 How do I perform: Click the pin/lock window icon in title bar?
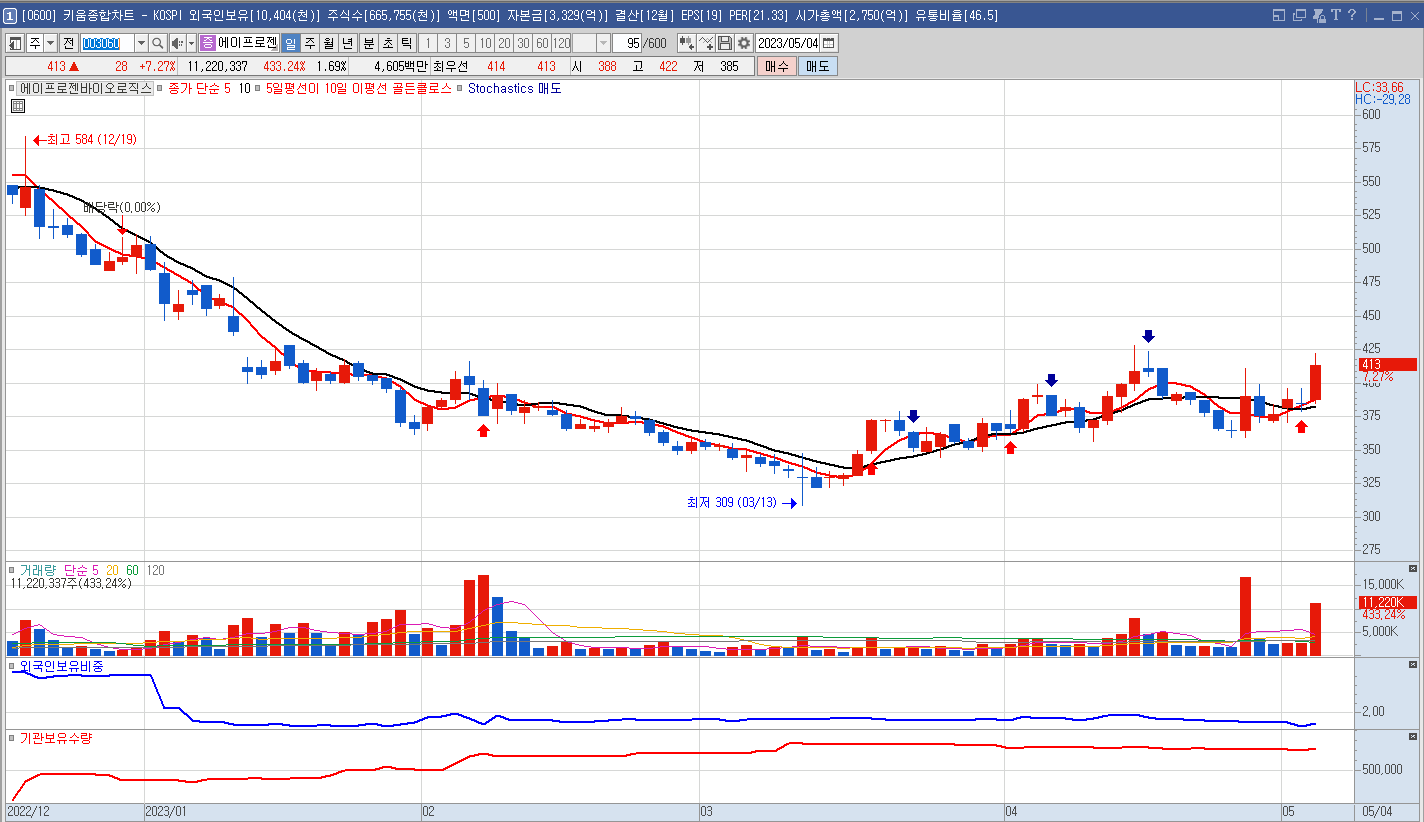1319,15
